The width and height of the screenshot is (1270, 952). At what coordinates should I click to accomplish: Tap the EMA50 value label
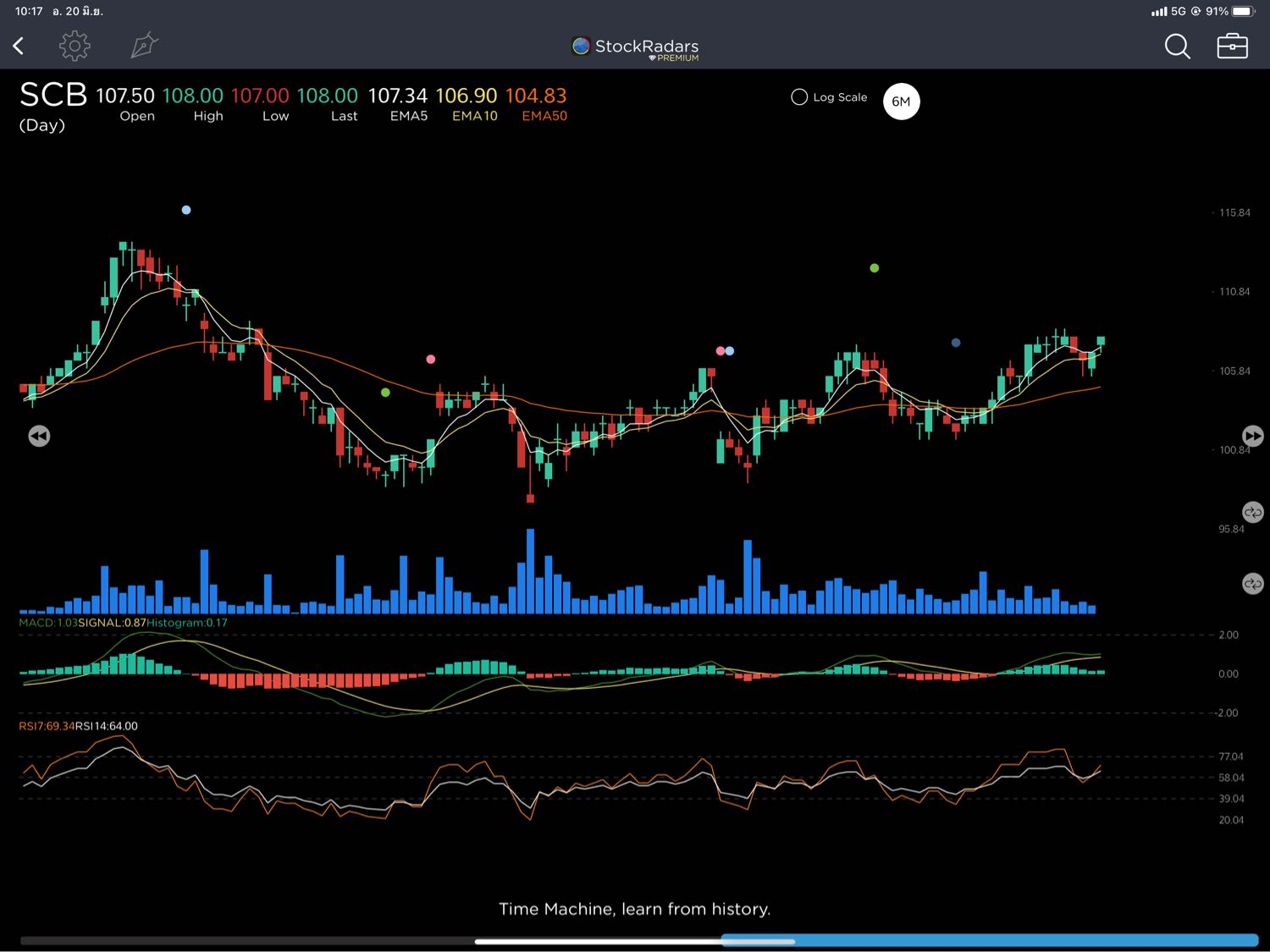click(536, 105)
